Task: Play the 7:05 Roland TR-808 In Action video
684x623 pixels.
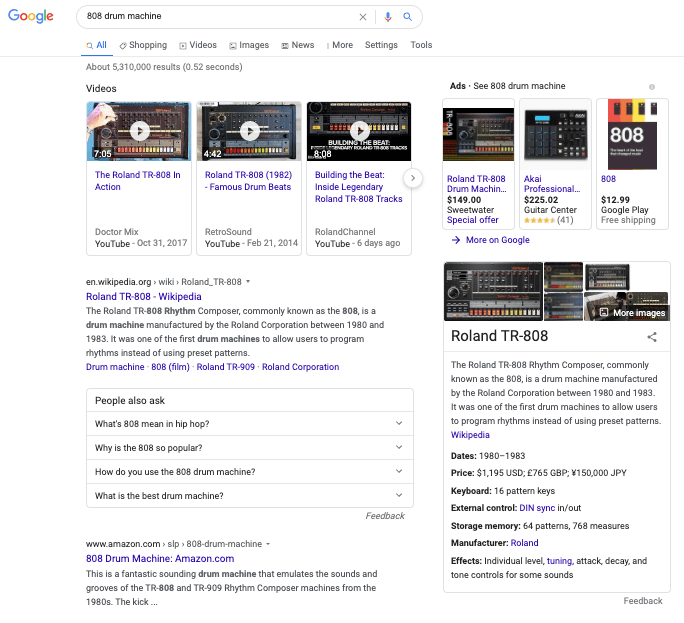Action: (139, 131)
